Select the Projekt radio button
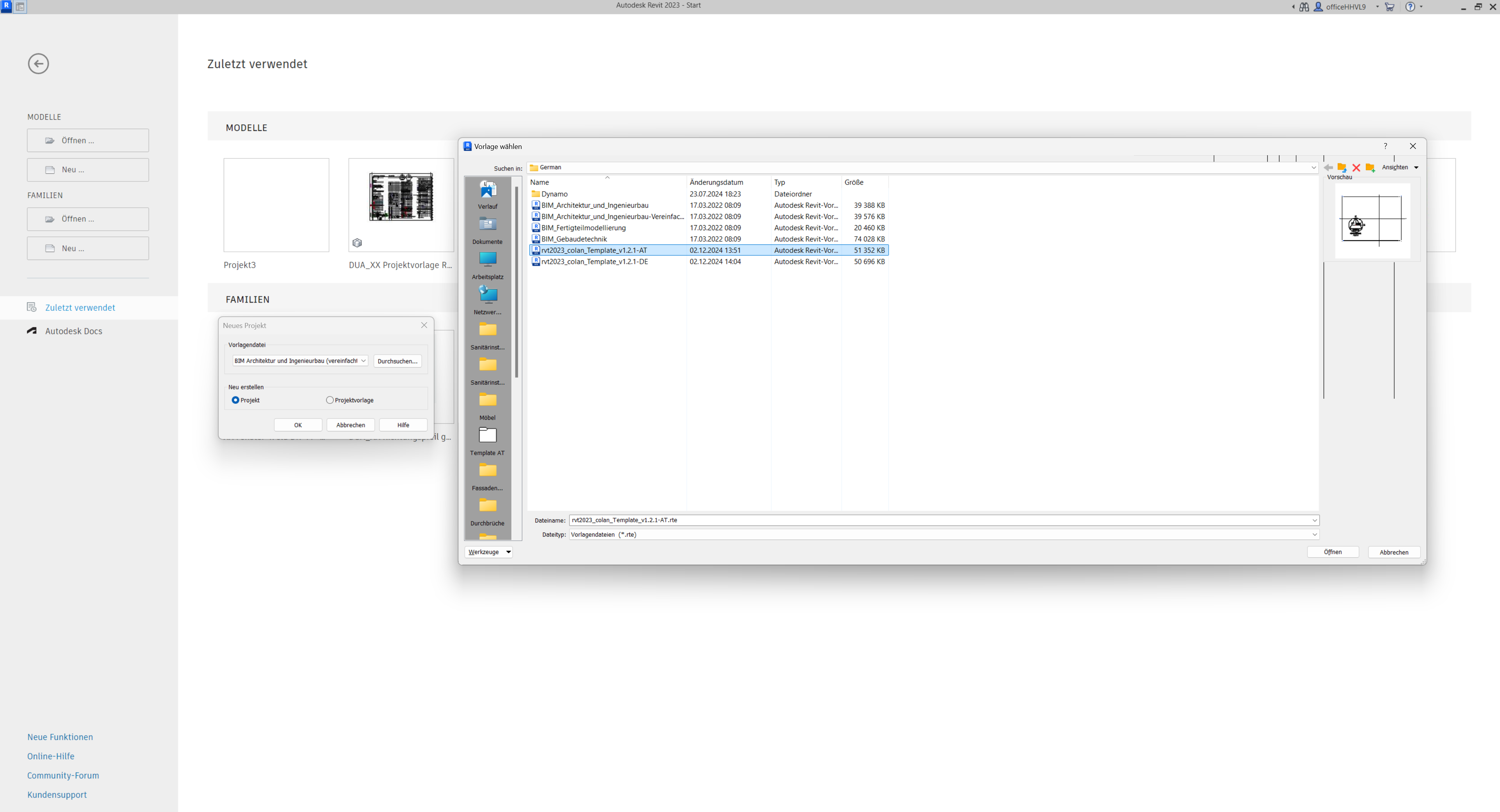The image size is (1500, 812). (x=235, y=400)
